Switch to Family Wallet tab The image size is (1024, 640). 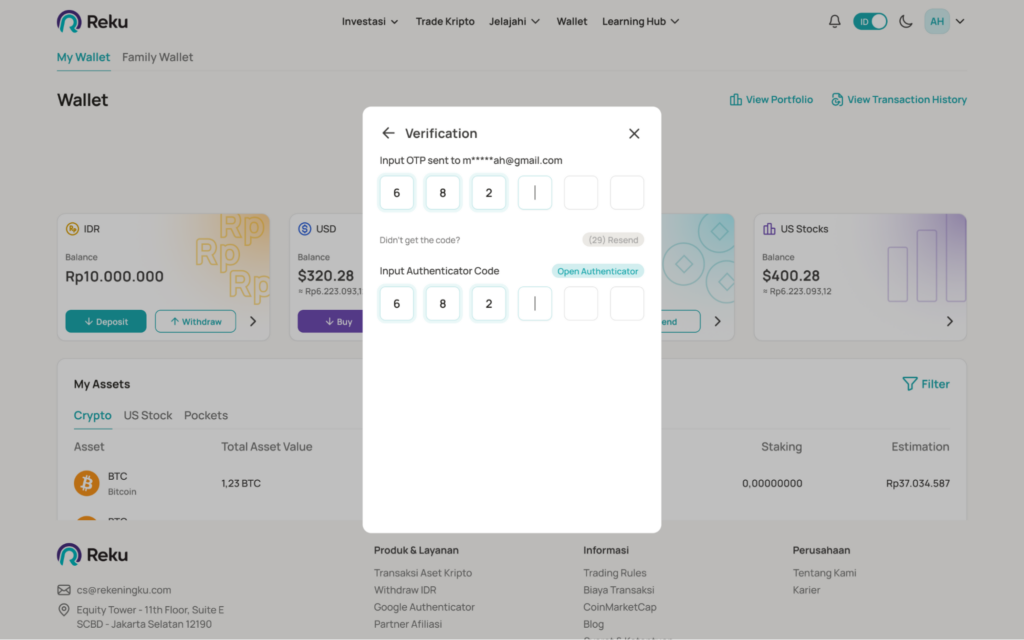click(x=158, y=57)
